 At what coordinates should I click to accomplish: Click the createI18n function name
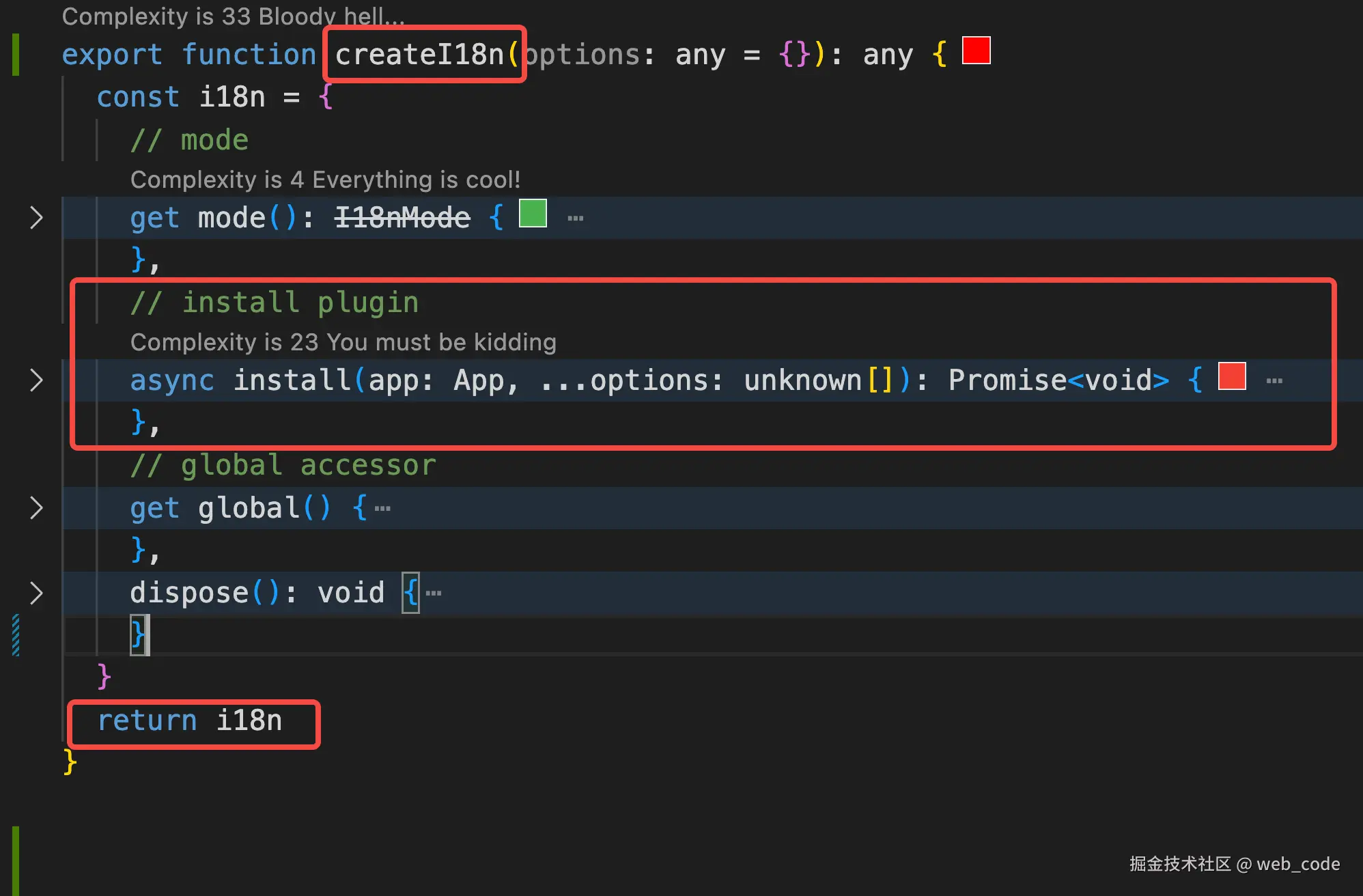point(419,55)
